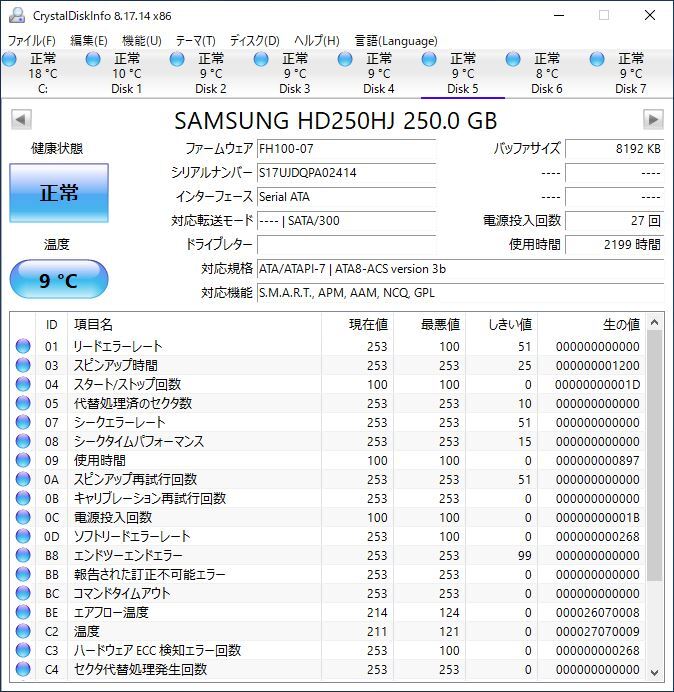Click status orb for ID 09 使用時間
The height and width of the screenshot is (692, 674).
tap(23, 460)
